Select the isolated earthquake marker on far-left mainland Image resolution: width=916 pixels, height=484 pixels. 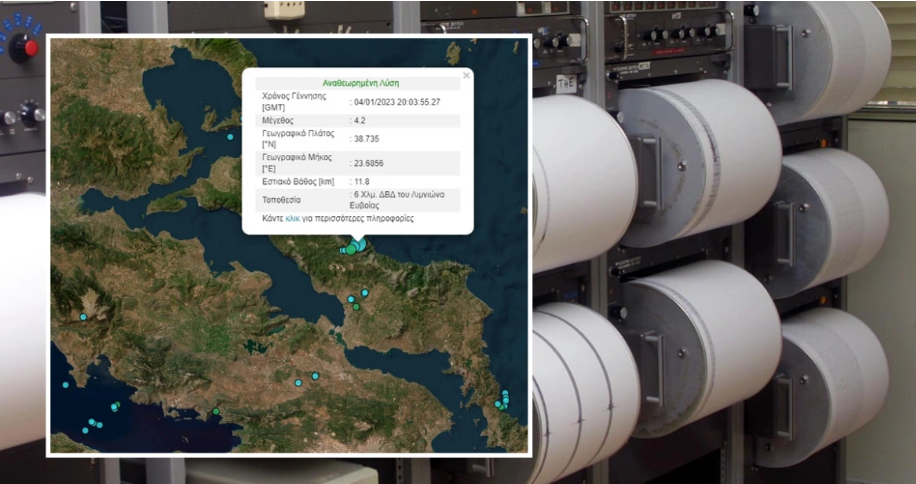(83, 317)
